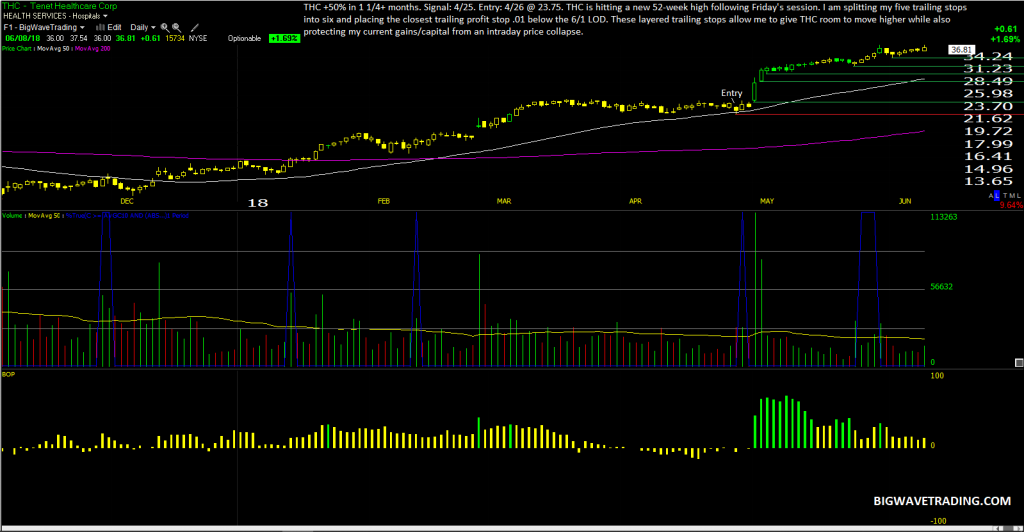Click the 18 year marker on time axis

point(258,203)
